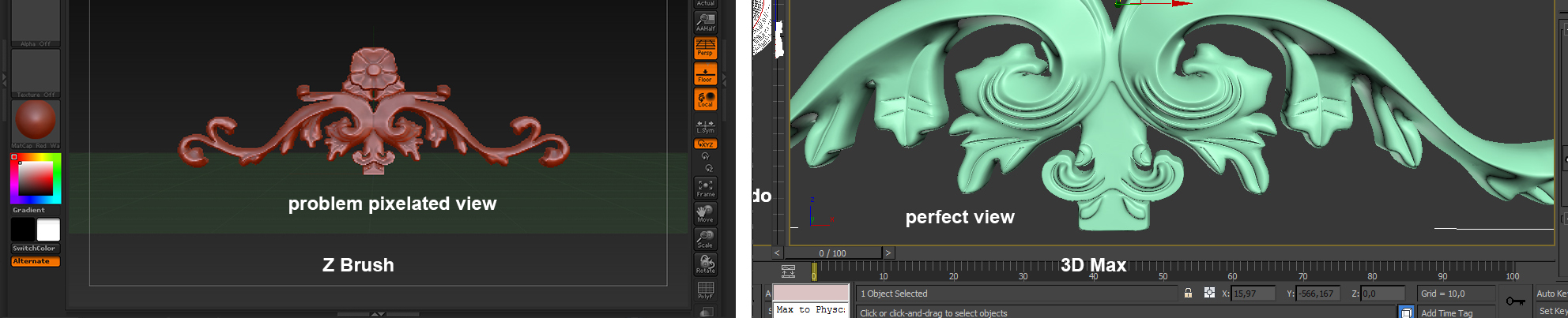The image size is (1568, 318).
Task: Open the Alpha Off thumbnail slot
Action: (36, 24)
